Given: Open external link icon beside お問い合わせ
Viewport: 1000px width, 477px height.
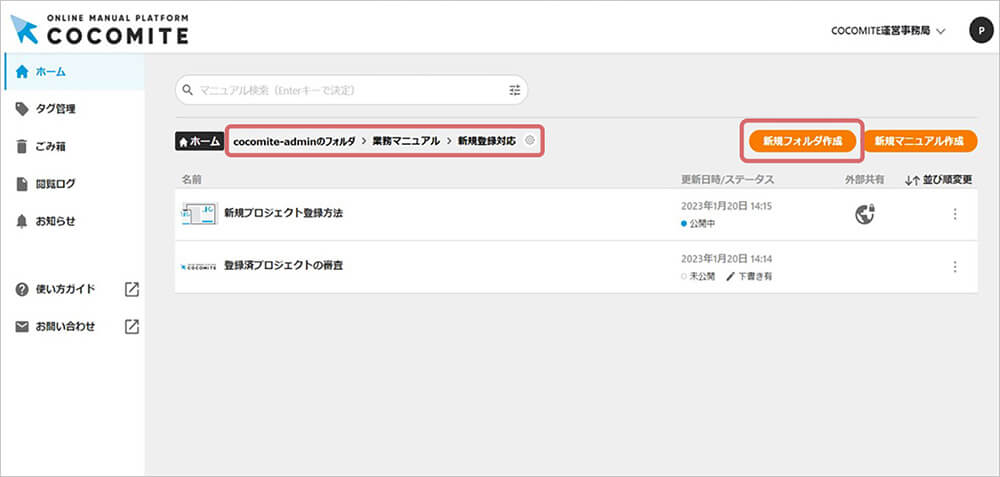Looking at the screenshot, I should 132,327.
